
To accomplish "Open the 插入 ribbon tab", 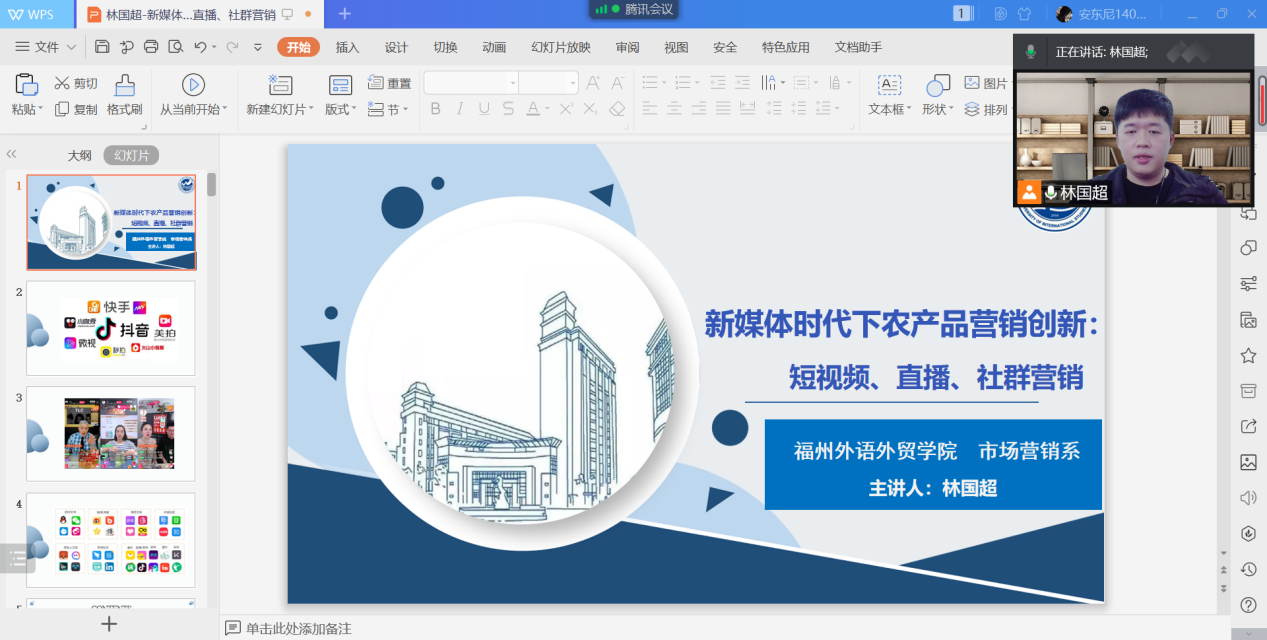I will click(347, 47).
